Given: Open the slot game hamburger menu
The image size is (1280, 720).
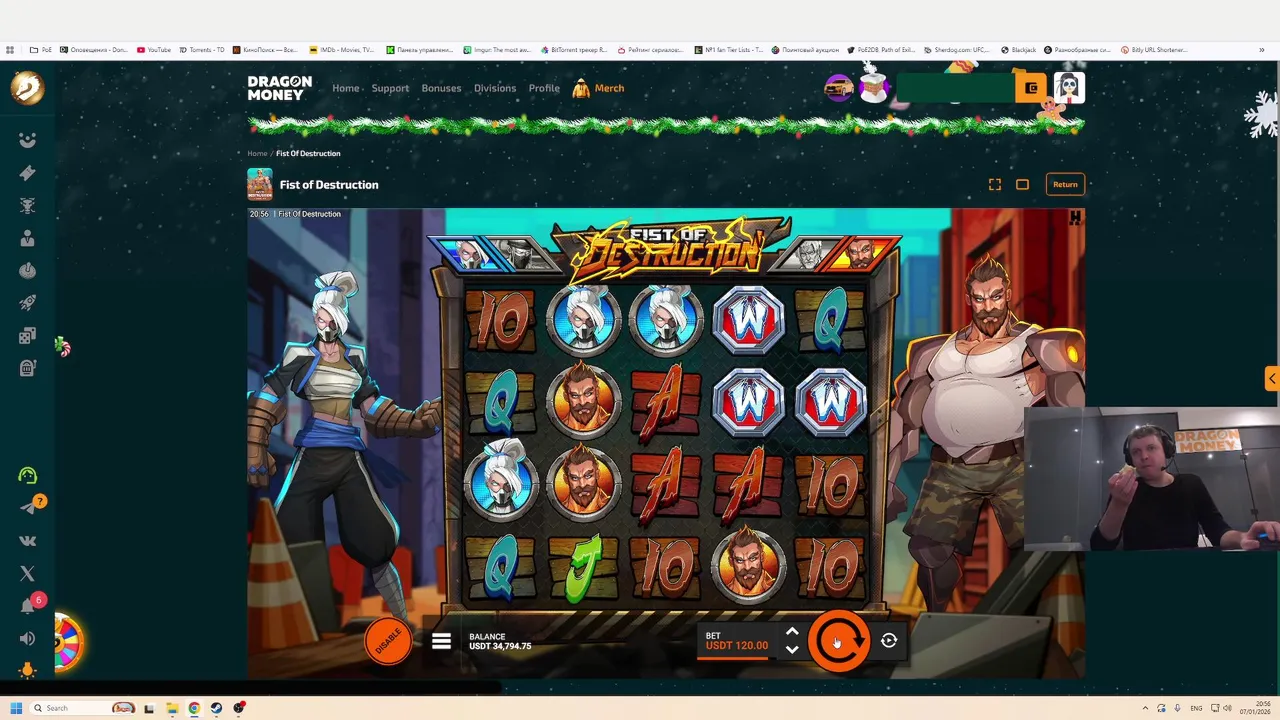Looking at the screenshot, I should click(441, 641).
